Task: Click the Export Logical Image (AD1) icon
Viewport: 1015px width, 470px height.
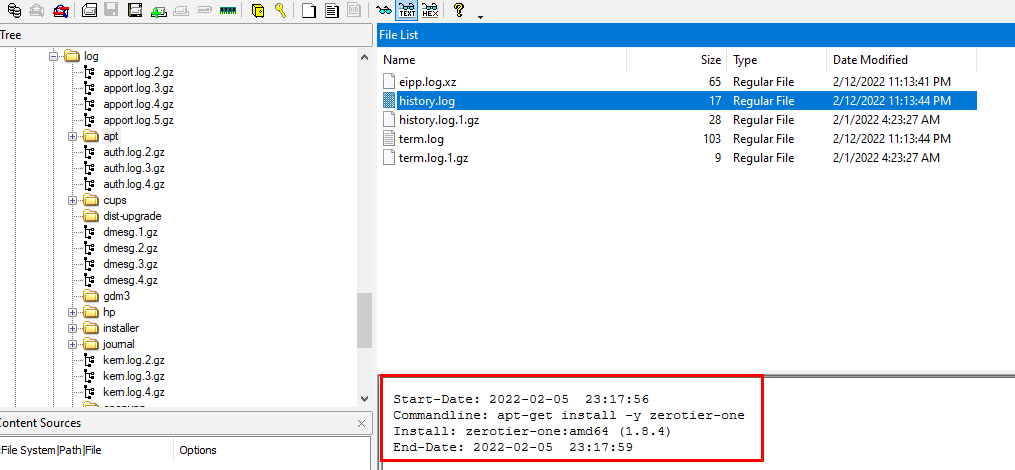Action: pyautogui.click(x=135, y=10)
